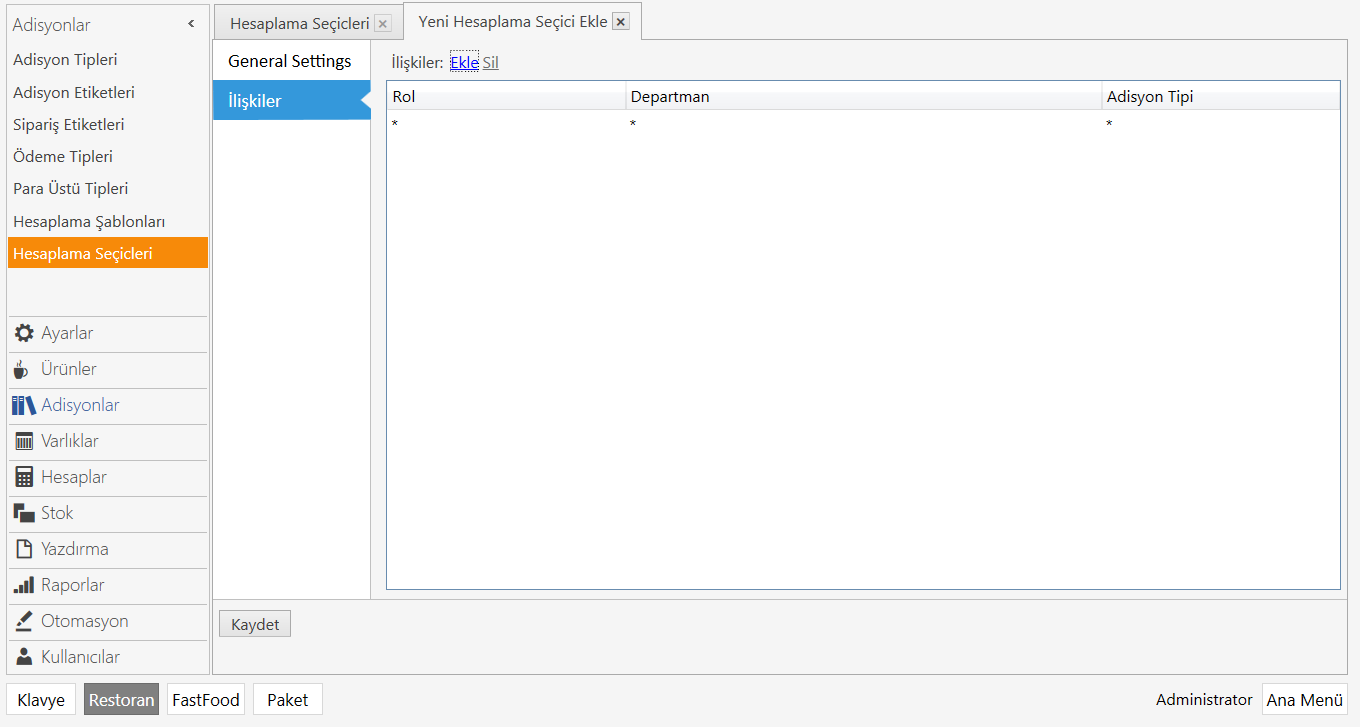Select the highlighted Hesaplama Seçicleri item
Viewport: 1360px width, 727px height.
pyautogui.click(x=108, y=253)
